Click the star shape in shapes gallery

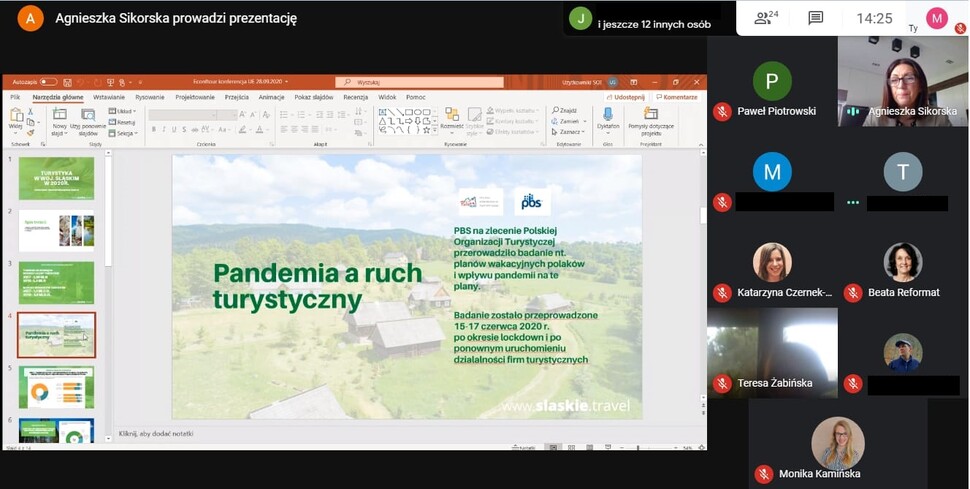point(426,130)
